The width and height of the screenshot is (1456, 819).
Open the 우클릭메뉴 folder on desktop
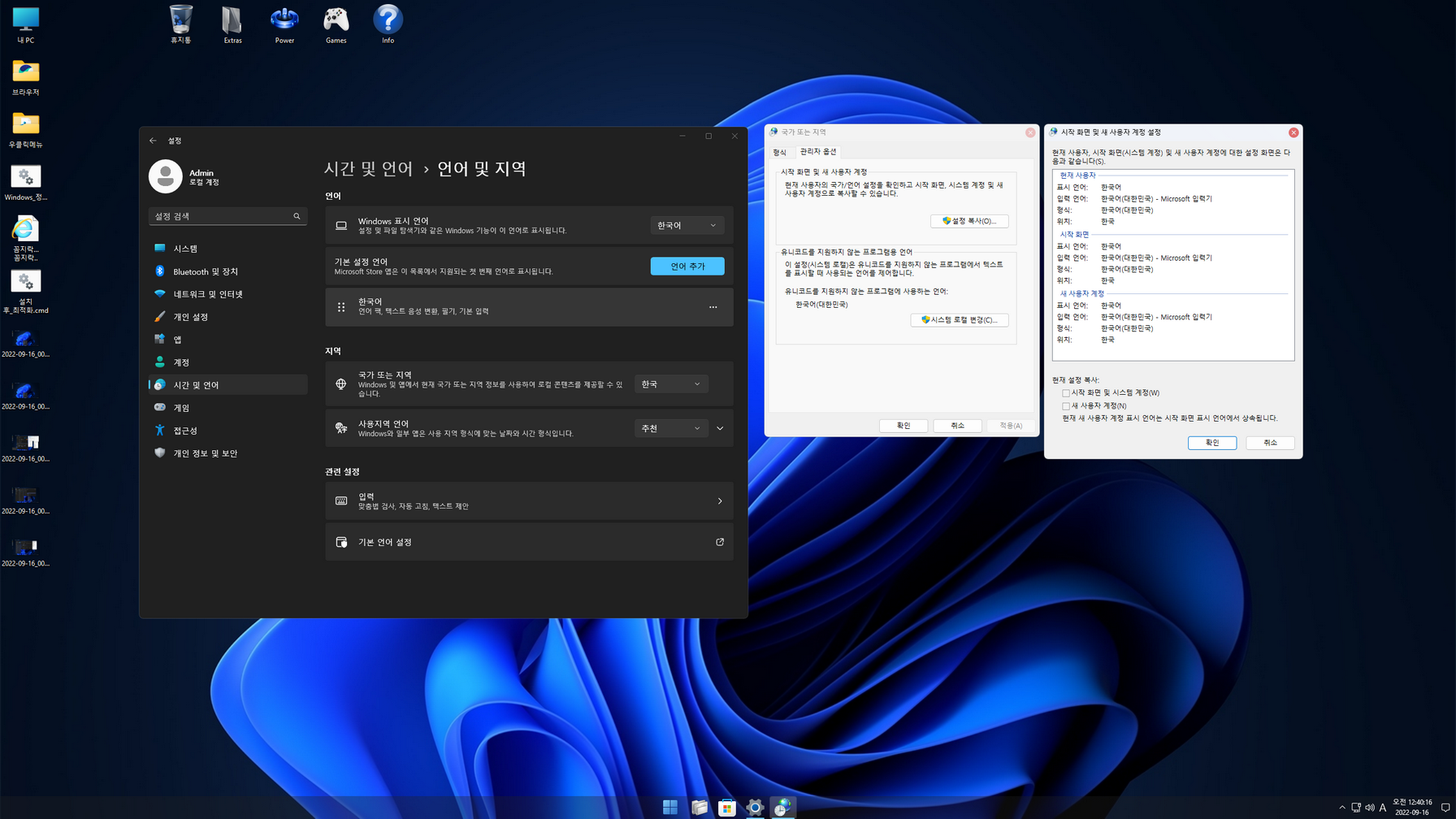tap(25, 129)
